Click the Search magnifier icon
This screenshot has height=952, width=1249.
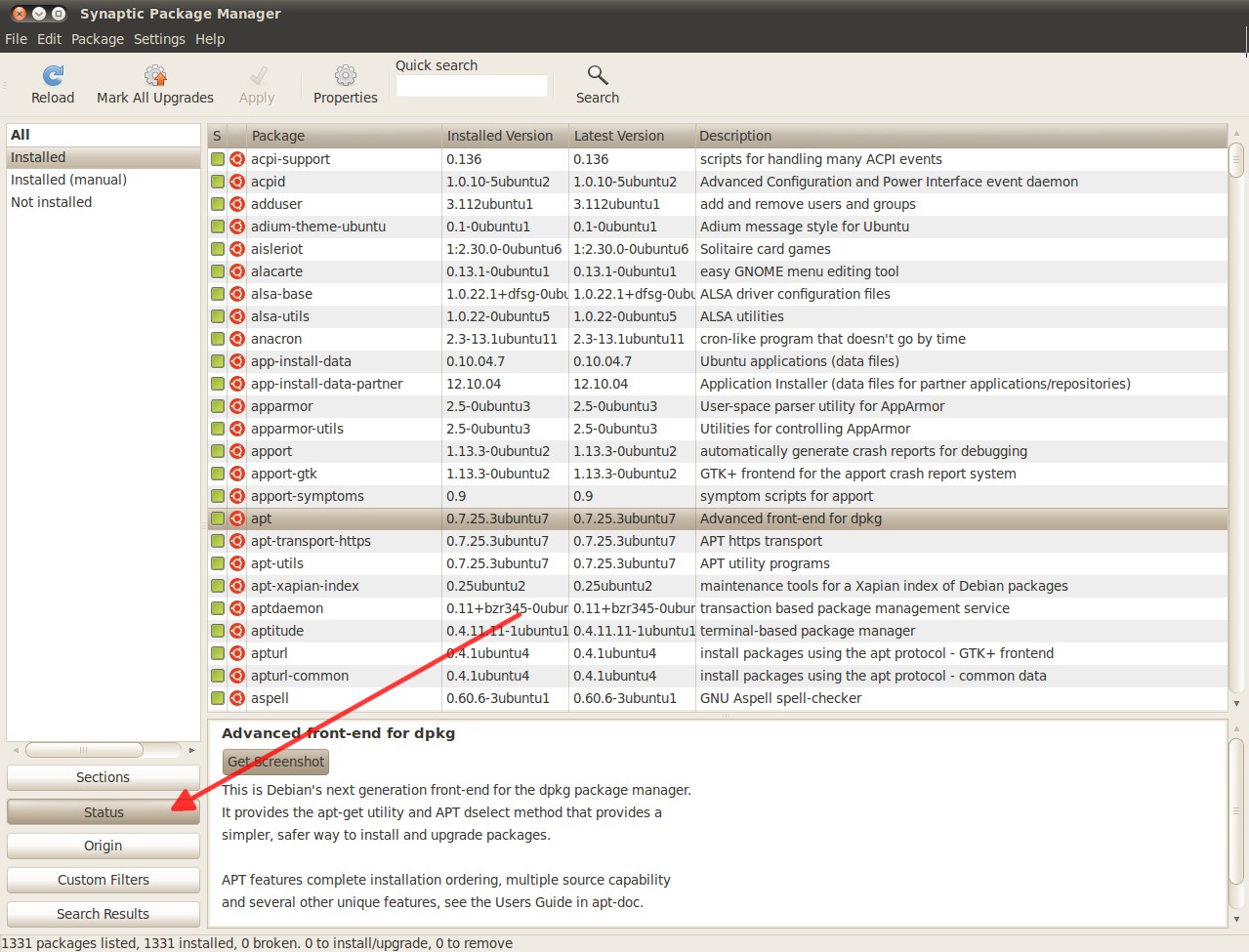[598, 75]
